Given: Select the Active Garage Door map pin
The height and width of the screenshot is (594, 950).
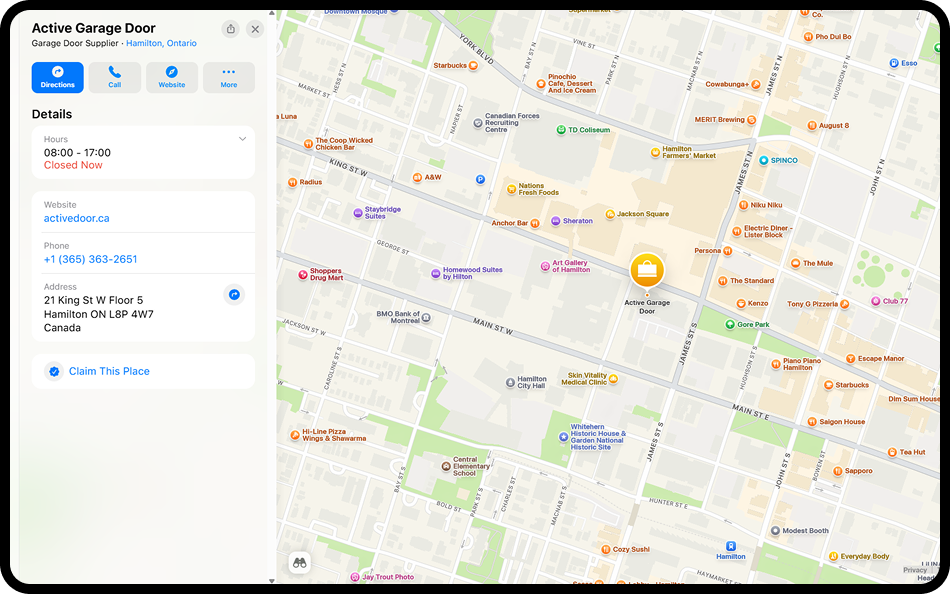Looking at the screenshot, I should click(x=647, y=270).
